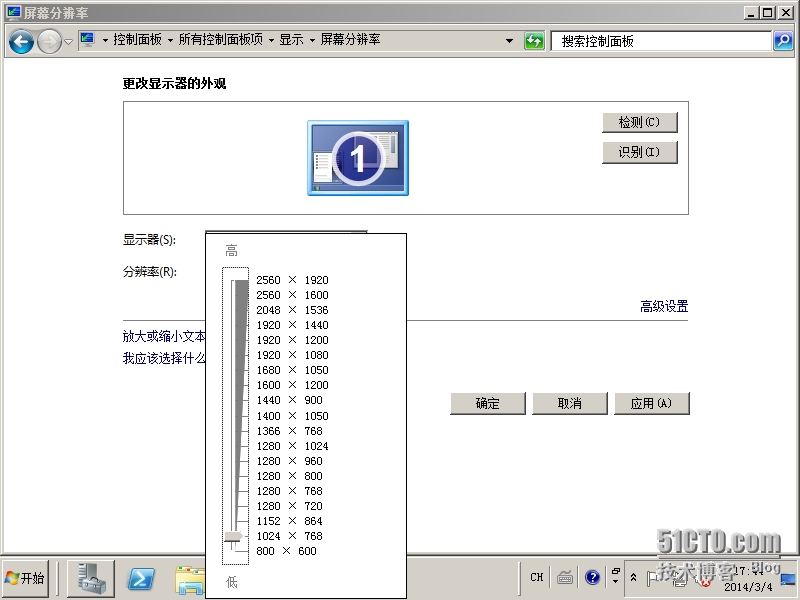The height and width of the screenshot is (600, 800).
Task: Select resolution 1920 × 1080
Action: point(292,355)
